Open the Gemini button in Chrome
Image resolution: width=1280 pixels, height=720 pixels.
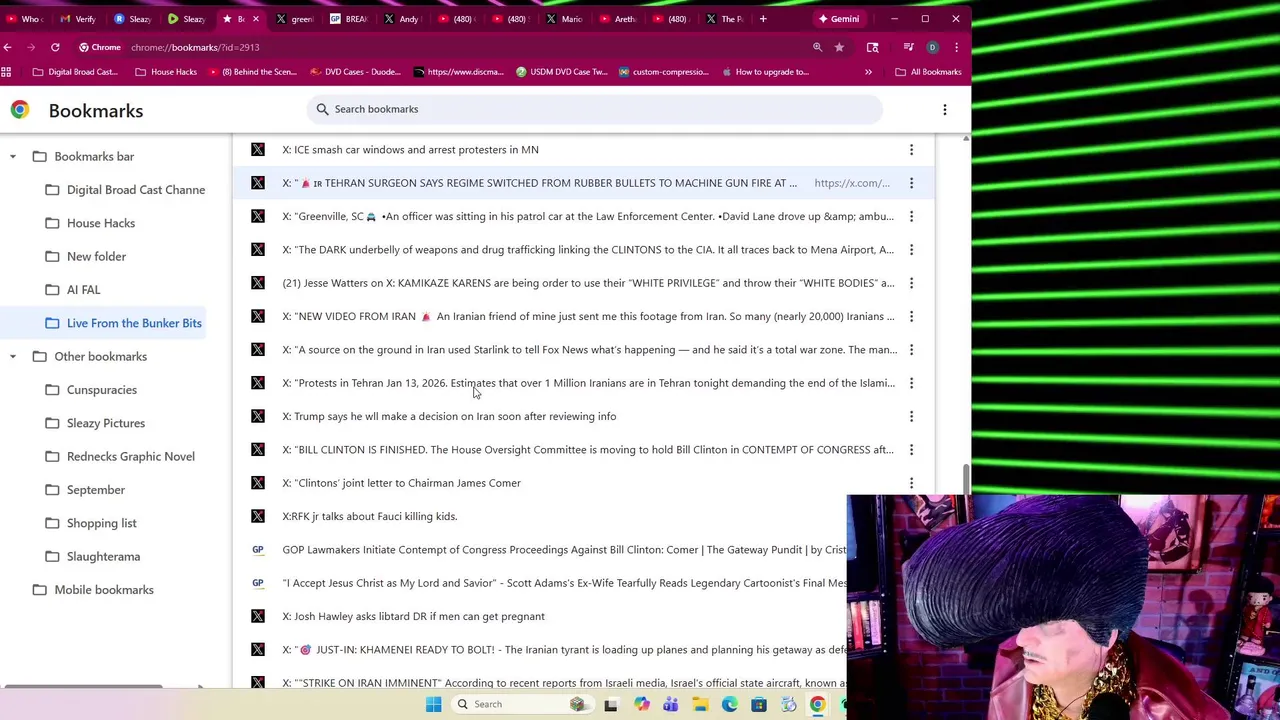838,19
